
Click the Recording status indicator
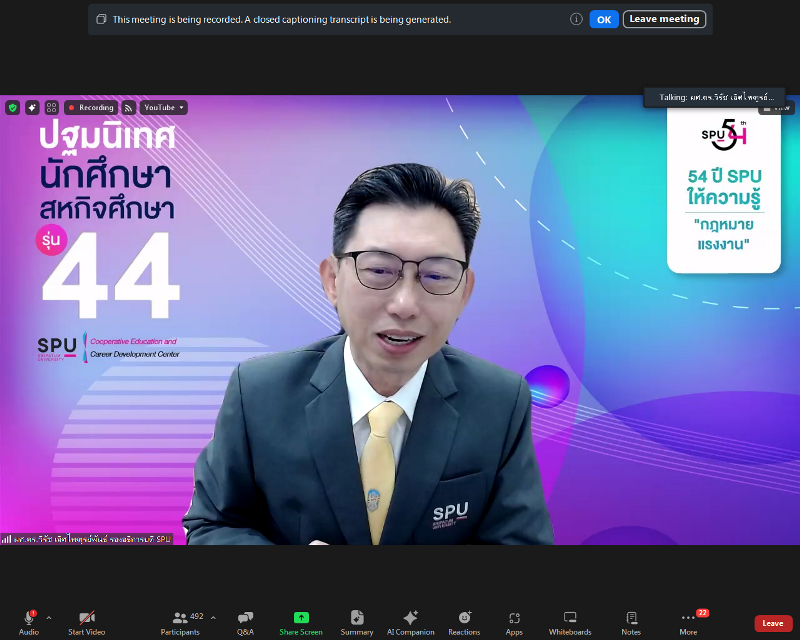[91, 108]
